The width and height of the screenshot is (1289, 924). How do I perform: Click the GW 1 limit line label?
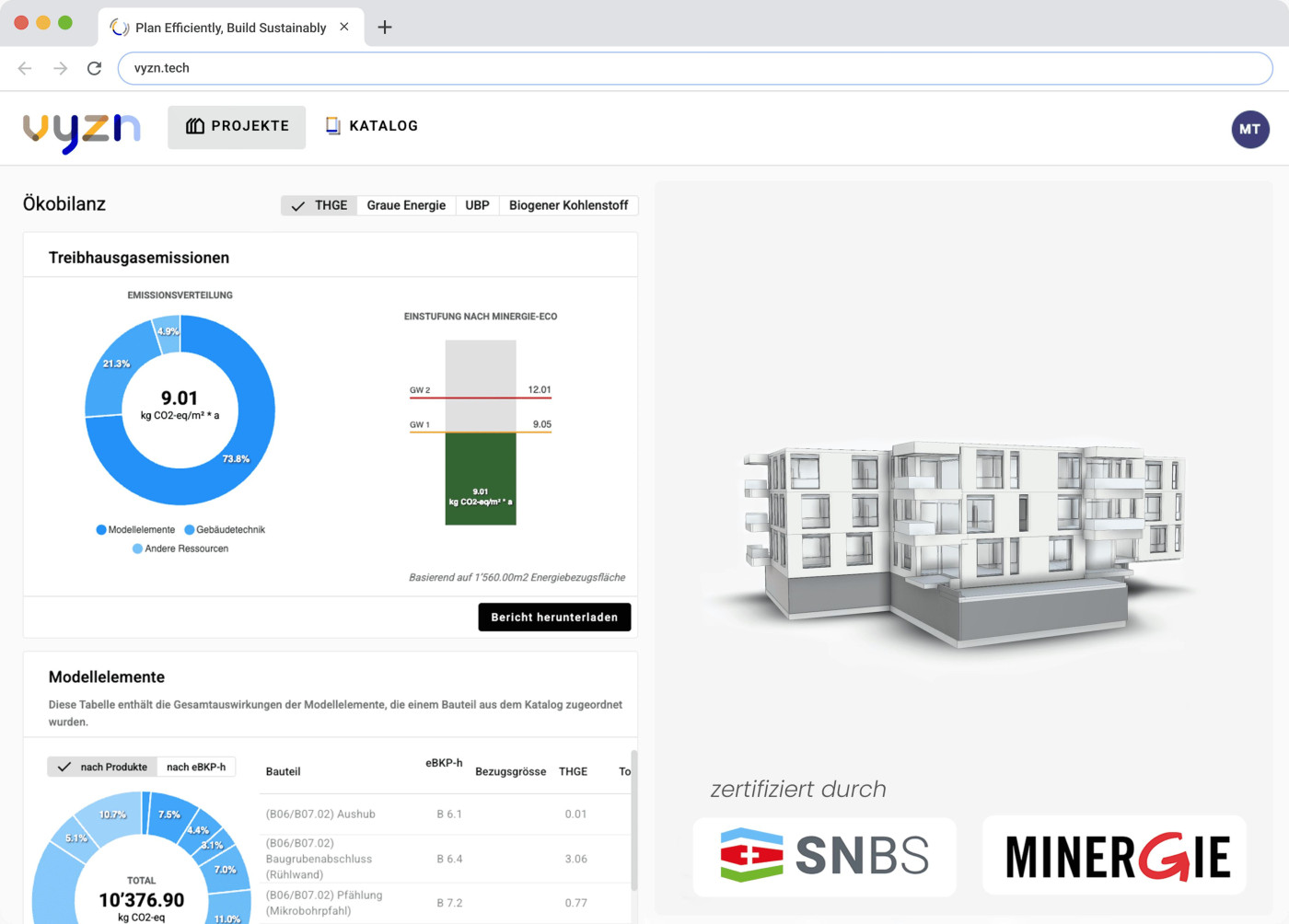click(420, 425)
